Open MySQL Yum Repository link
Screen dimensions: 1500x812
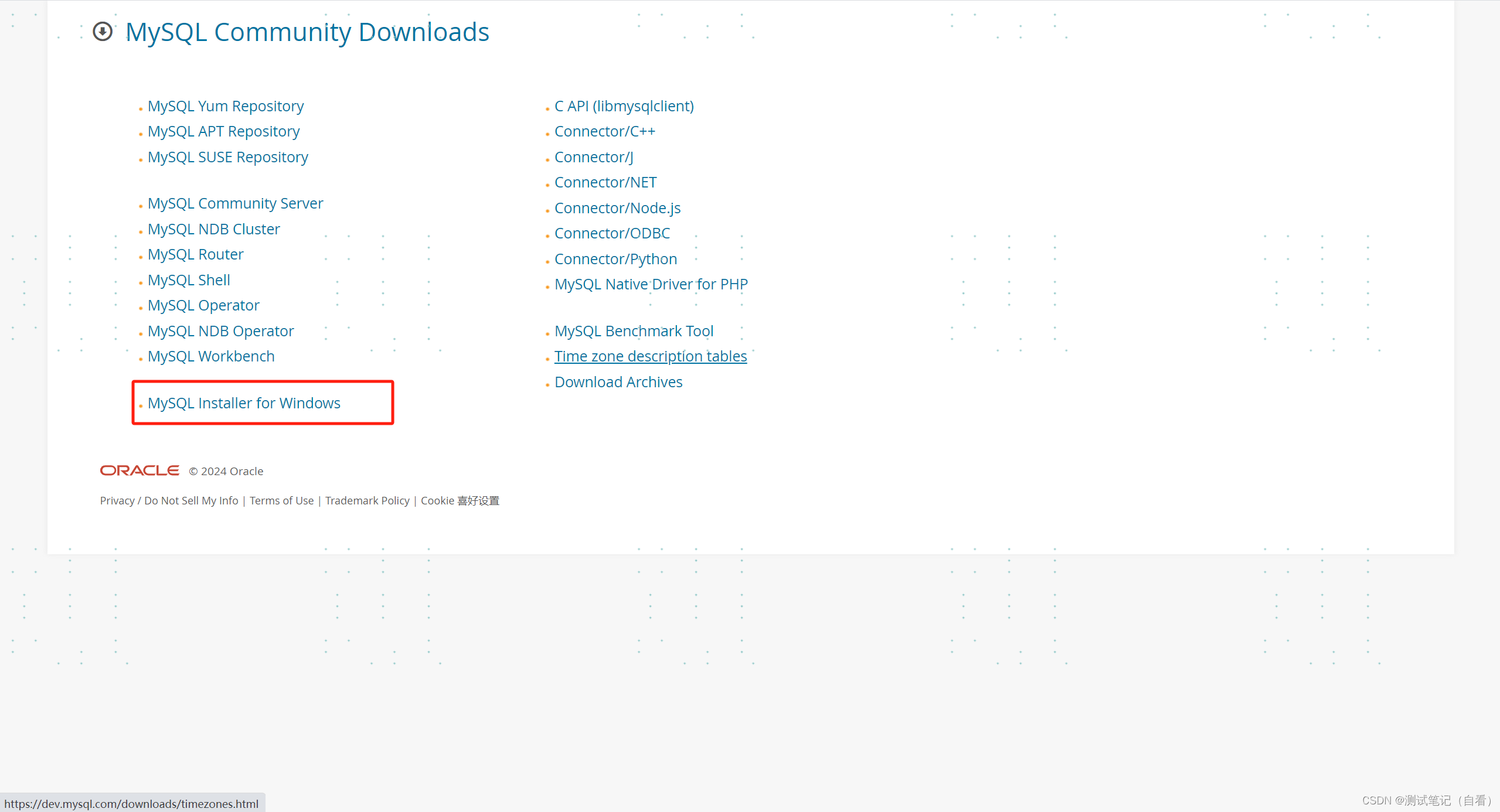pyautogui.click(x=225, y=105)
